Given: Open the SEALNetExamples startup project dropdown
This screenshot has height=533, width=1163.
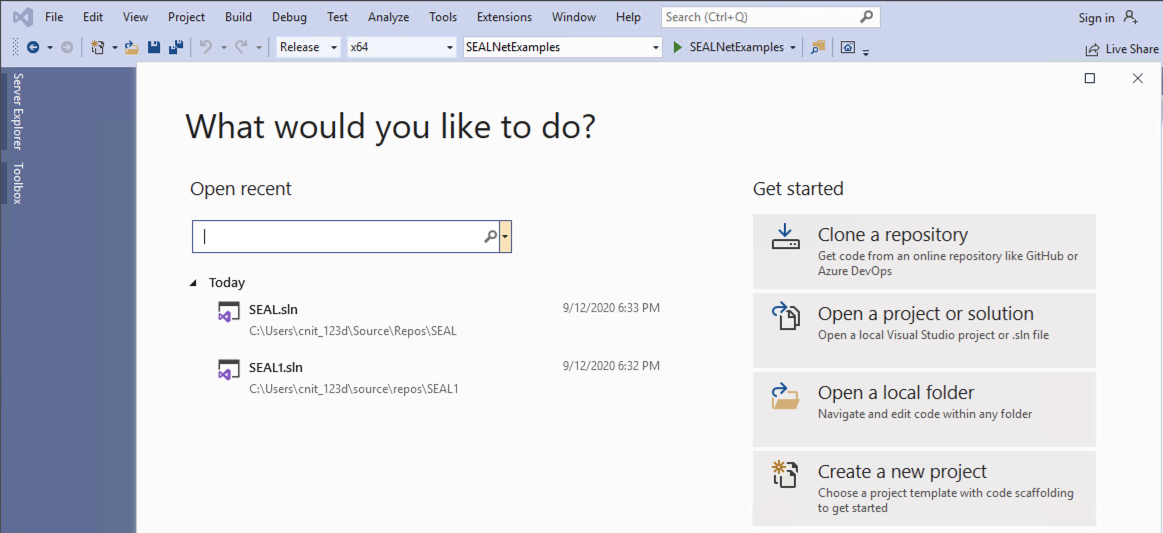Looking at the screenshot, I should click(x=656, y=47).
